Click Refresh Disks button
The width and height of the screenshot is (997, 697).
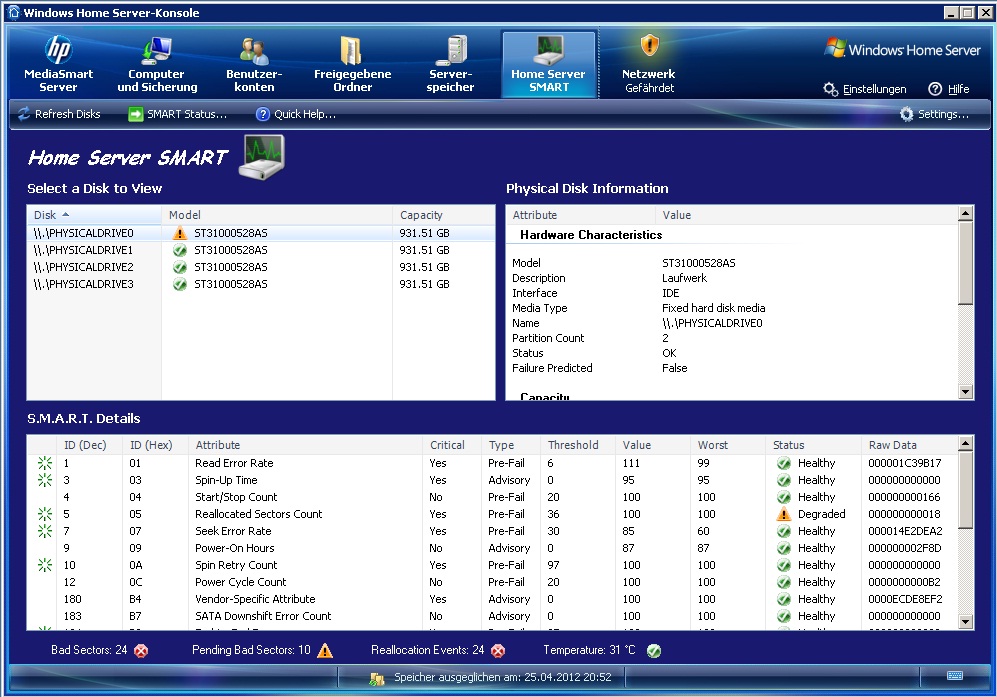click(x=59, y=114)
